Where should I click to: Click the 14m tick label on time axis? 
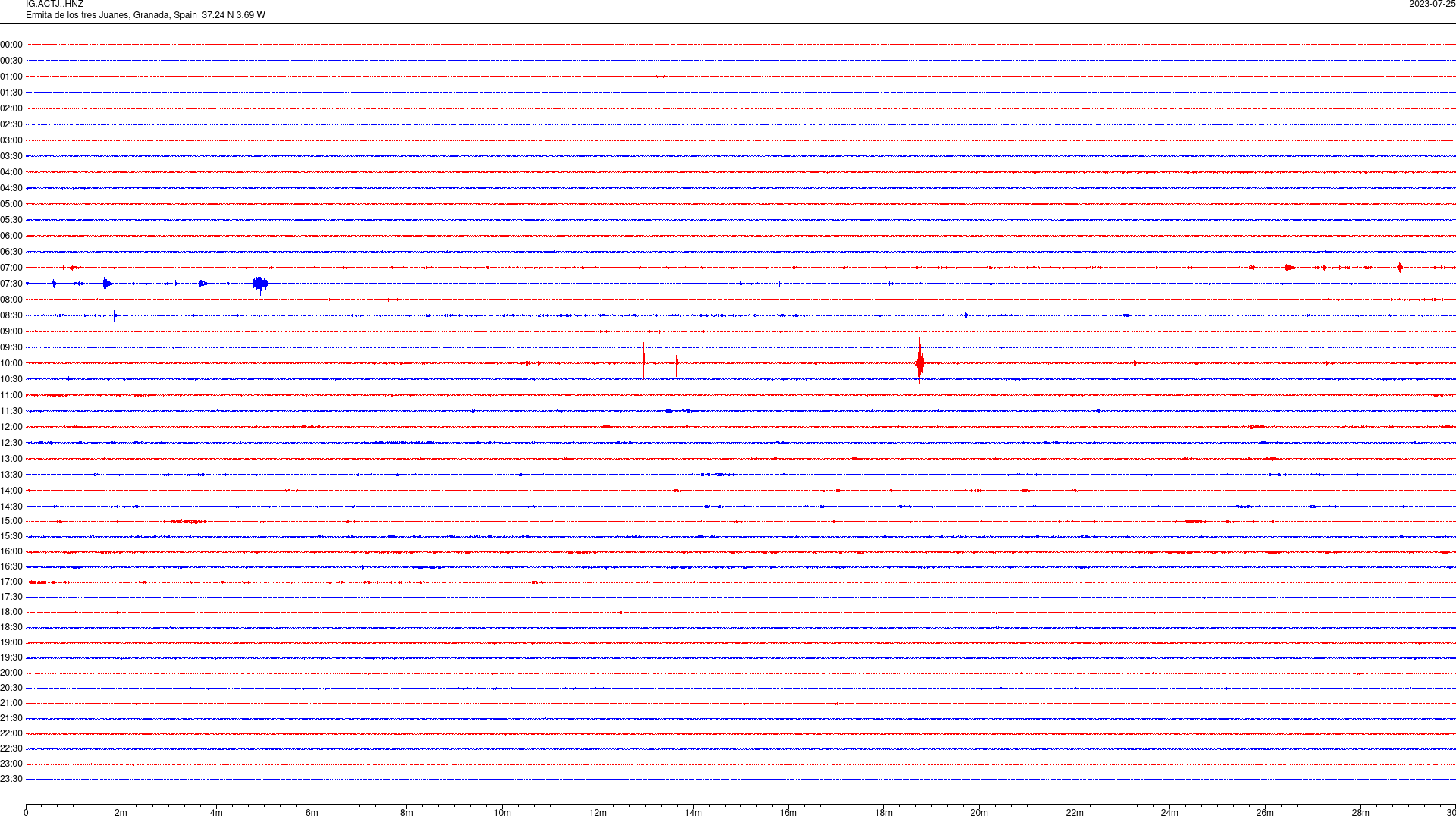pyautogui.click(x=693, y=813)
